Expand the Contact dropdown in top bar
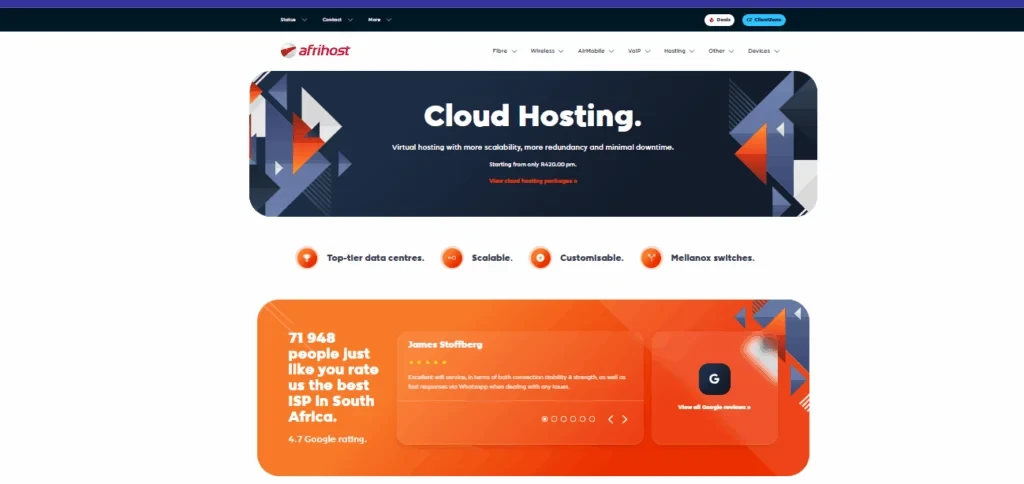Image resolution: width=1024 pixels, height=484 pixels. coord(338,20)
